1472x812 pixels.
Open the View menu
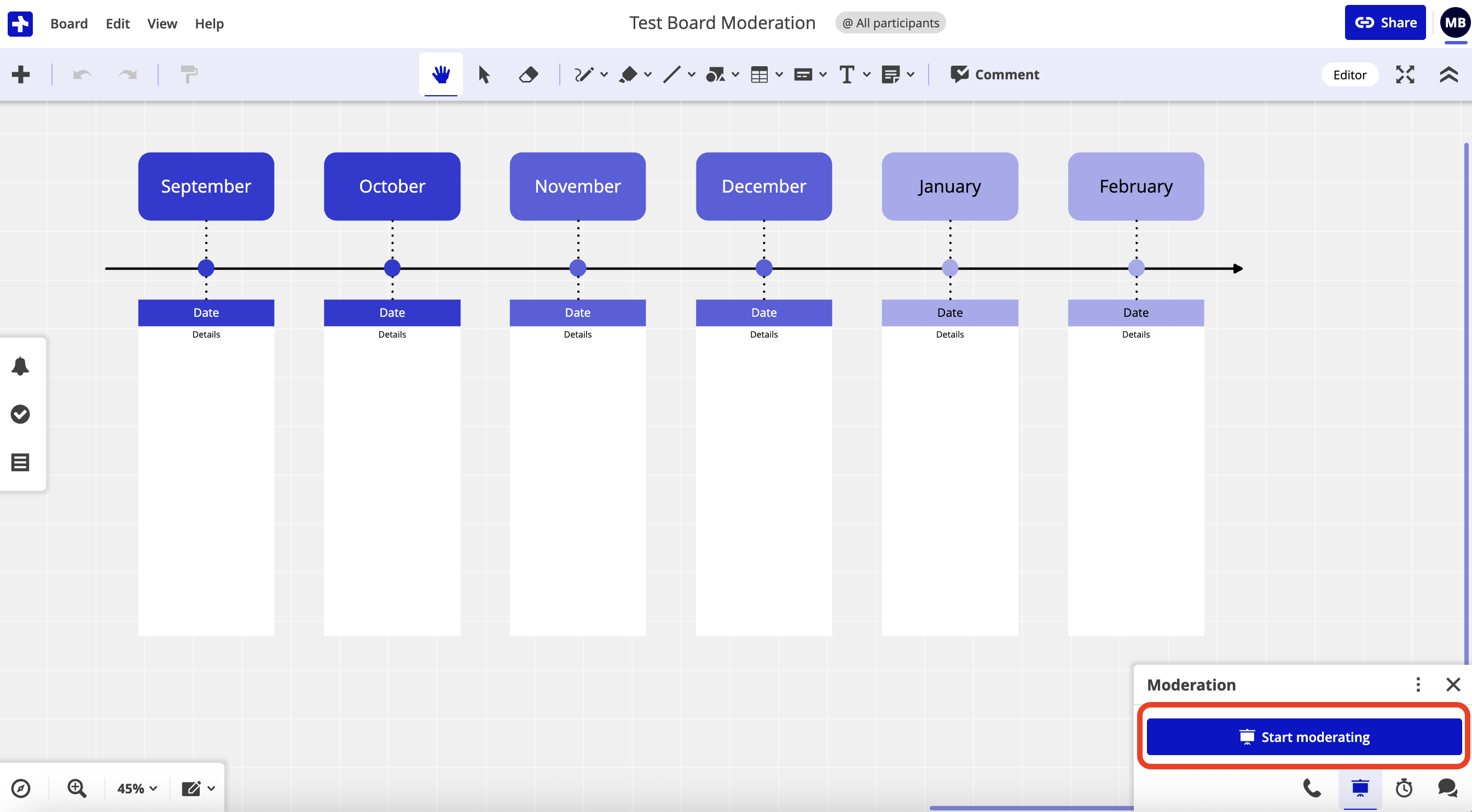[162, 24]
